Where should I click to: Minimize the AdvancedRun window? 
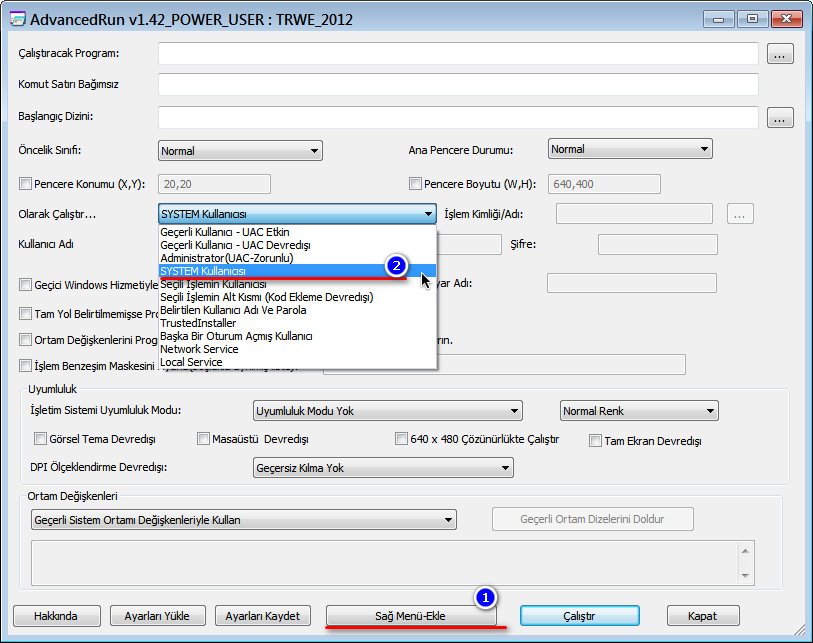click(719, 19)
